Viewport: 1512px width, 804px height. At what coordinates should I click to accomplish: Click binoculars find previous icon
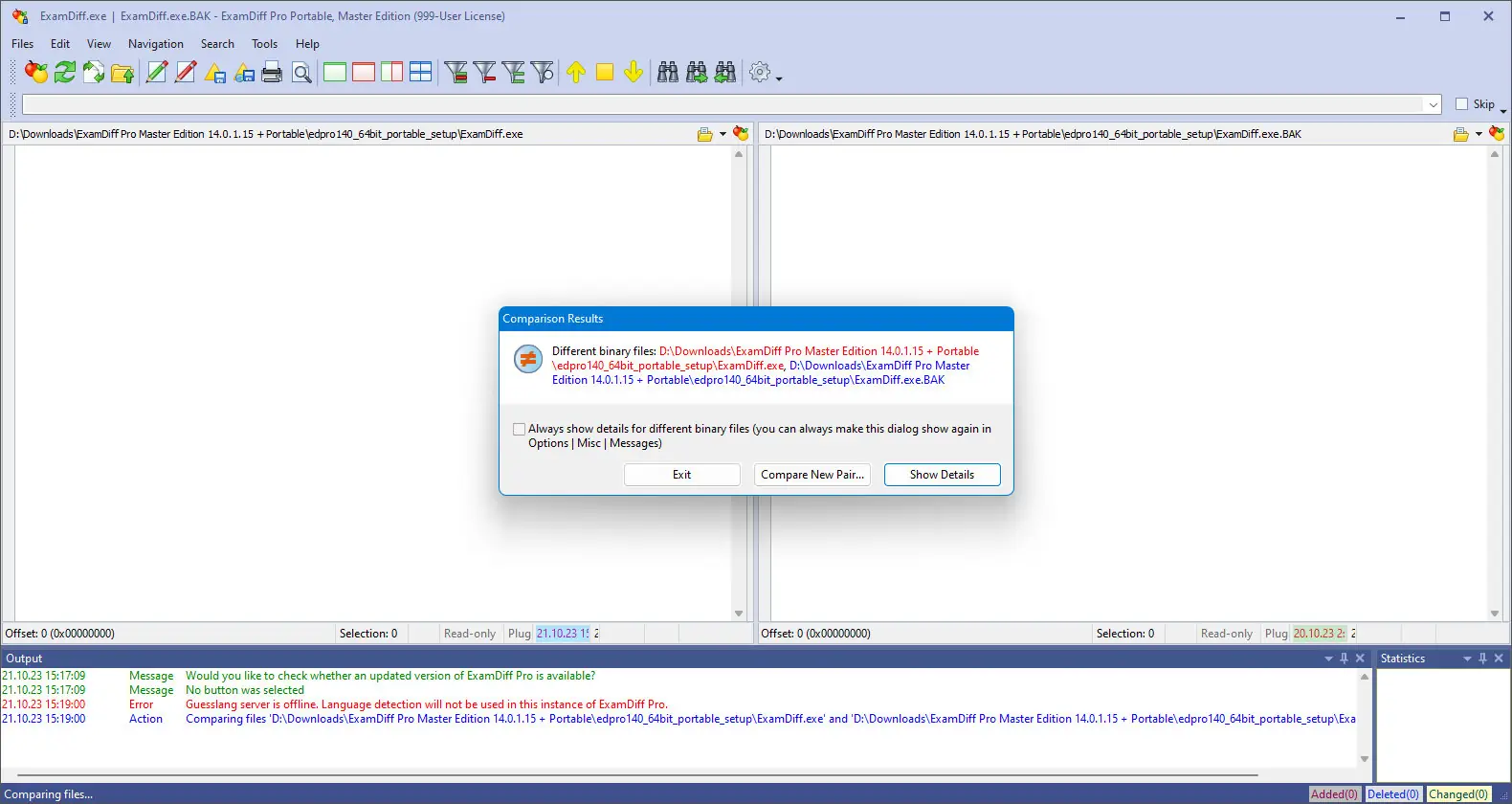(x=725, y=72)
